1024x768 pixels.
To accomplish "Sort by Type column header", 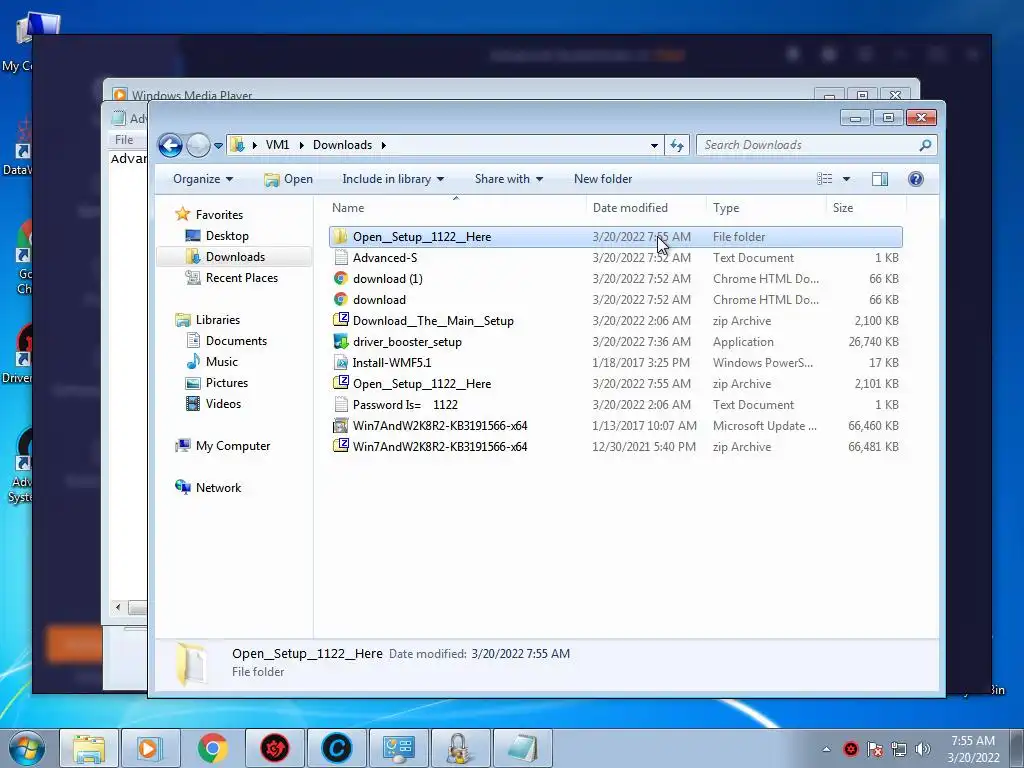I will 726,208.
